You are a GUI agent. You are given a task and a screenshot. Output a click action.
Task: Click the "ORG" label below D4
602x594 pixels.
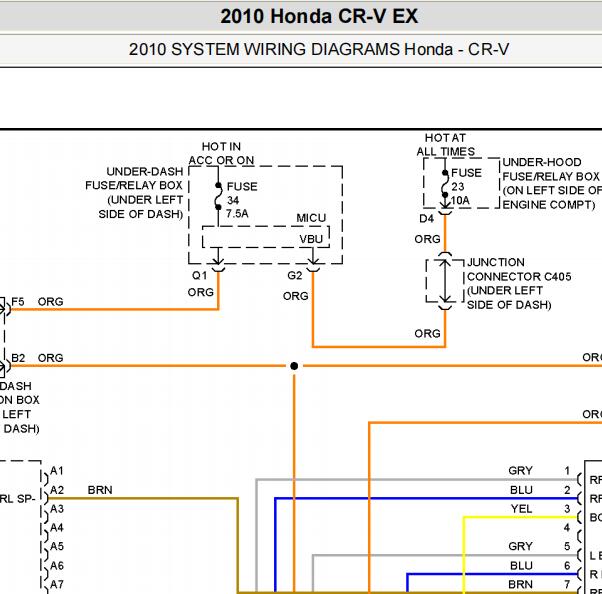[427, 239]
